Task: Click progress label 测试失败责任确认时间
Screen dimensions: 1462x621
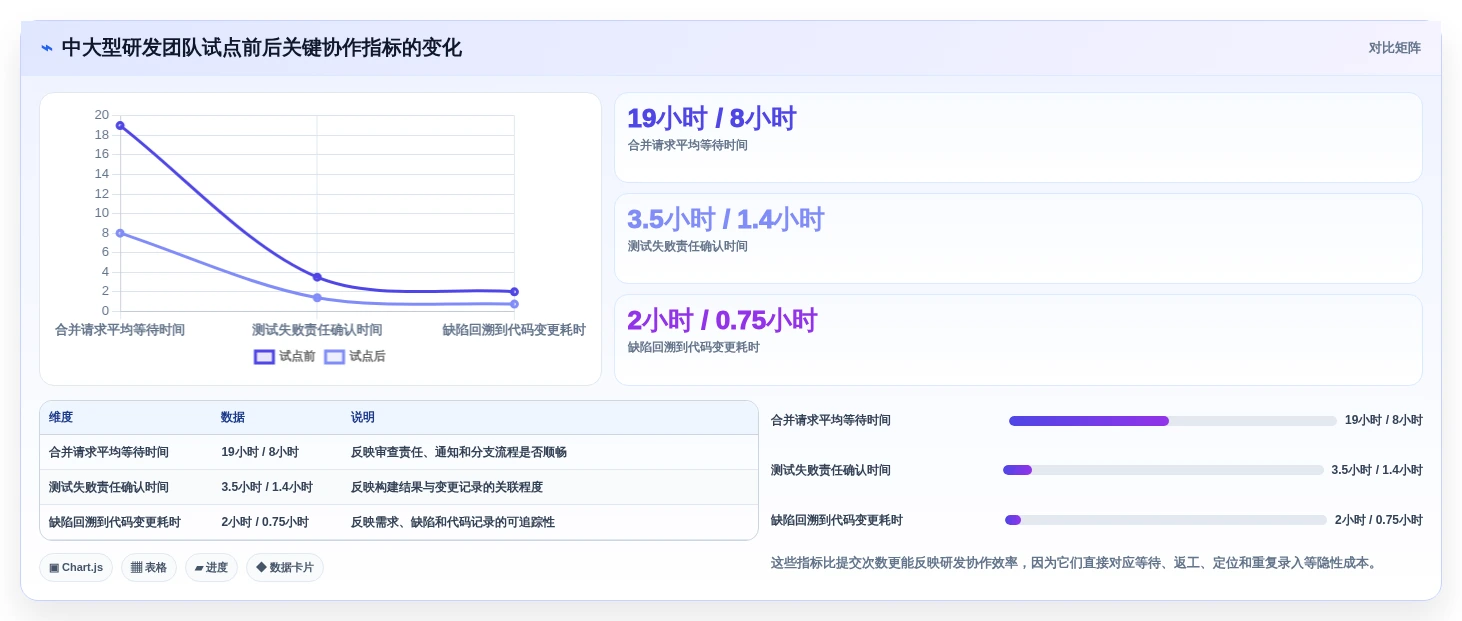Action: click(831, 470)
